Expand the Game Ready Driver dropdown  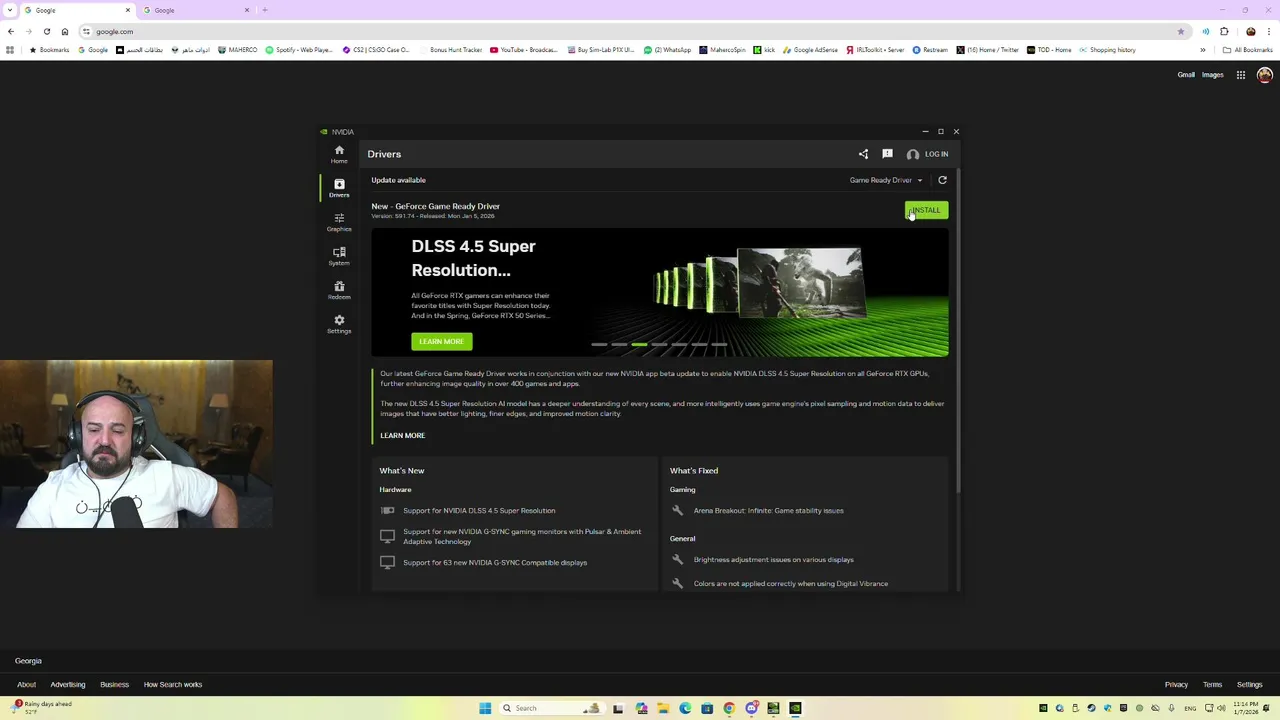click(886, 180)
